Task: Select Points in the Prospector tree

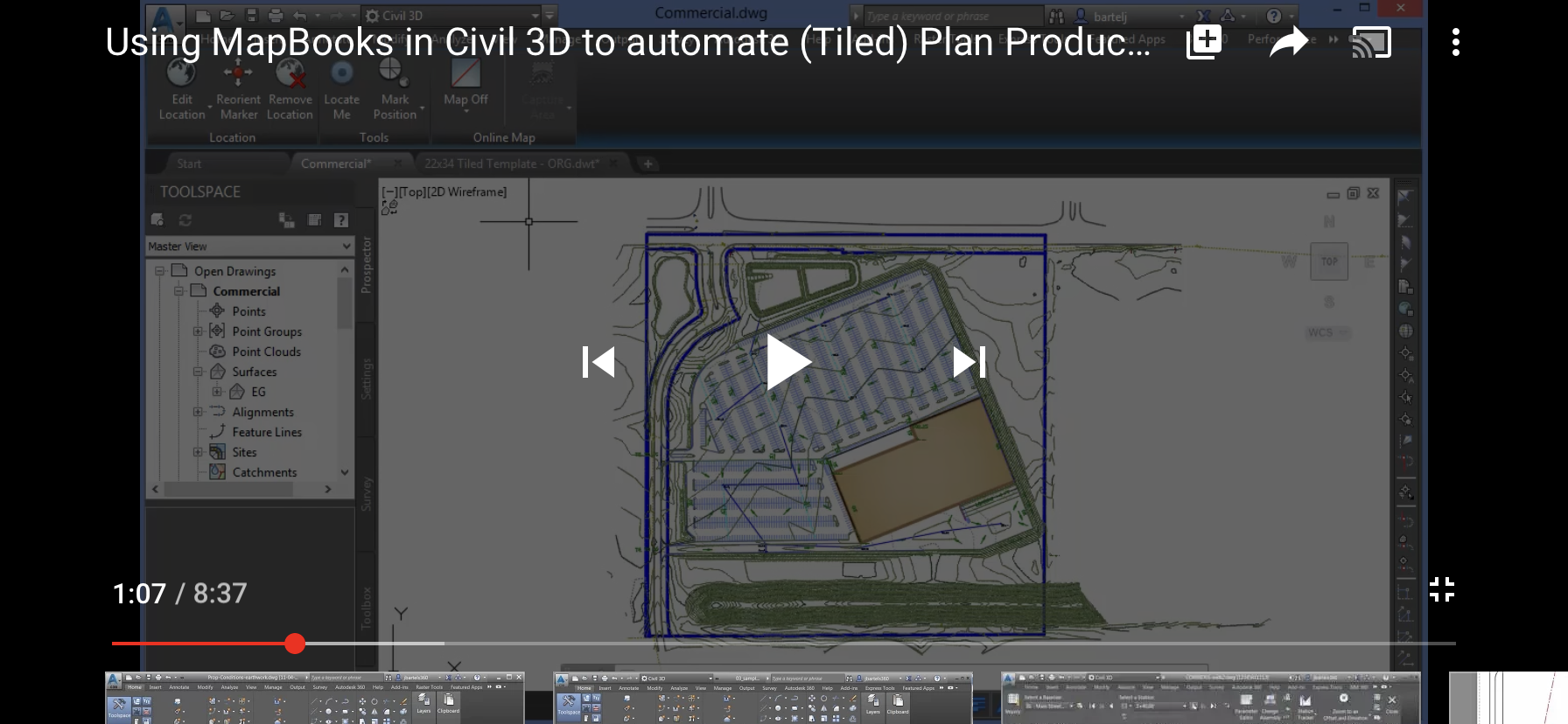Action: (x=248, y=311)
